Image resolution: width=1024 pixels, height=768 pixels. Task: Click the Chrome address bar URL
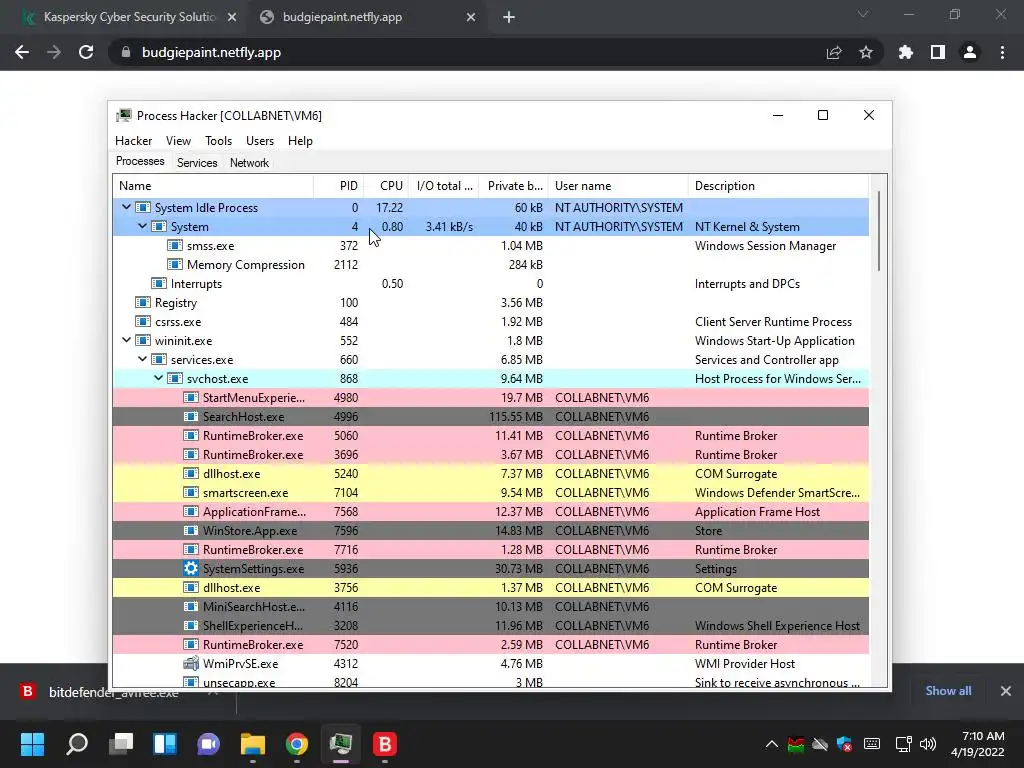(211, 53)
